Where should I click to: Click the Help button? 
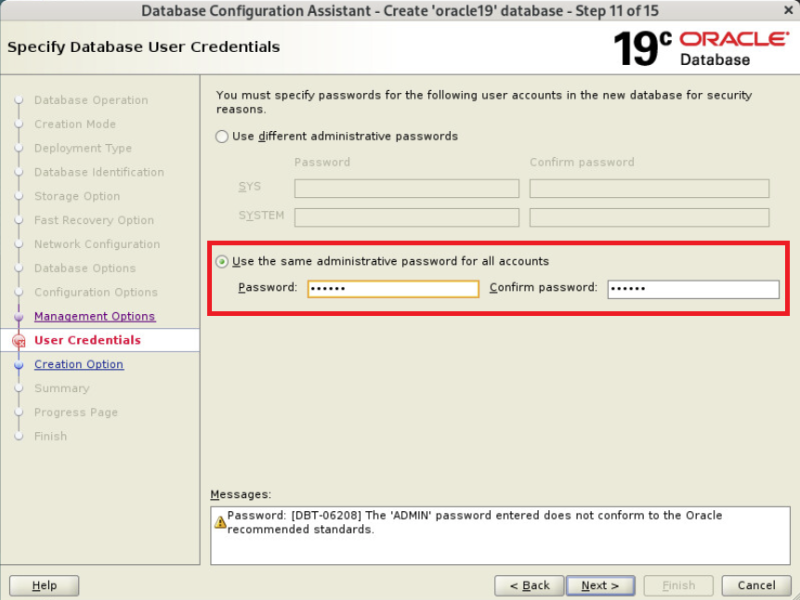pos(44,585)
